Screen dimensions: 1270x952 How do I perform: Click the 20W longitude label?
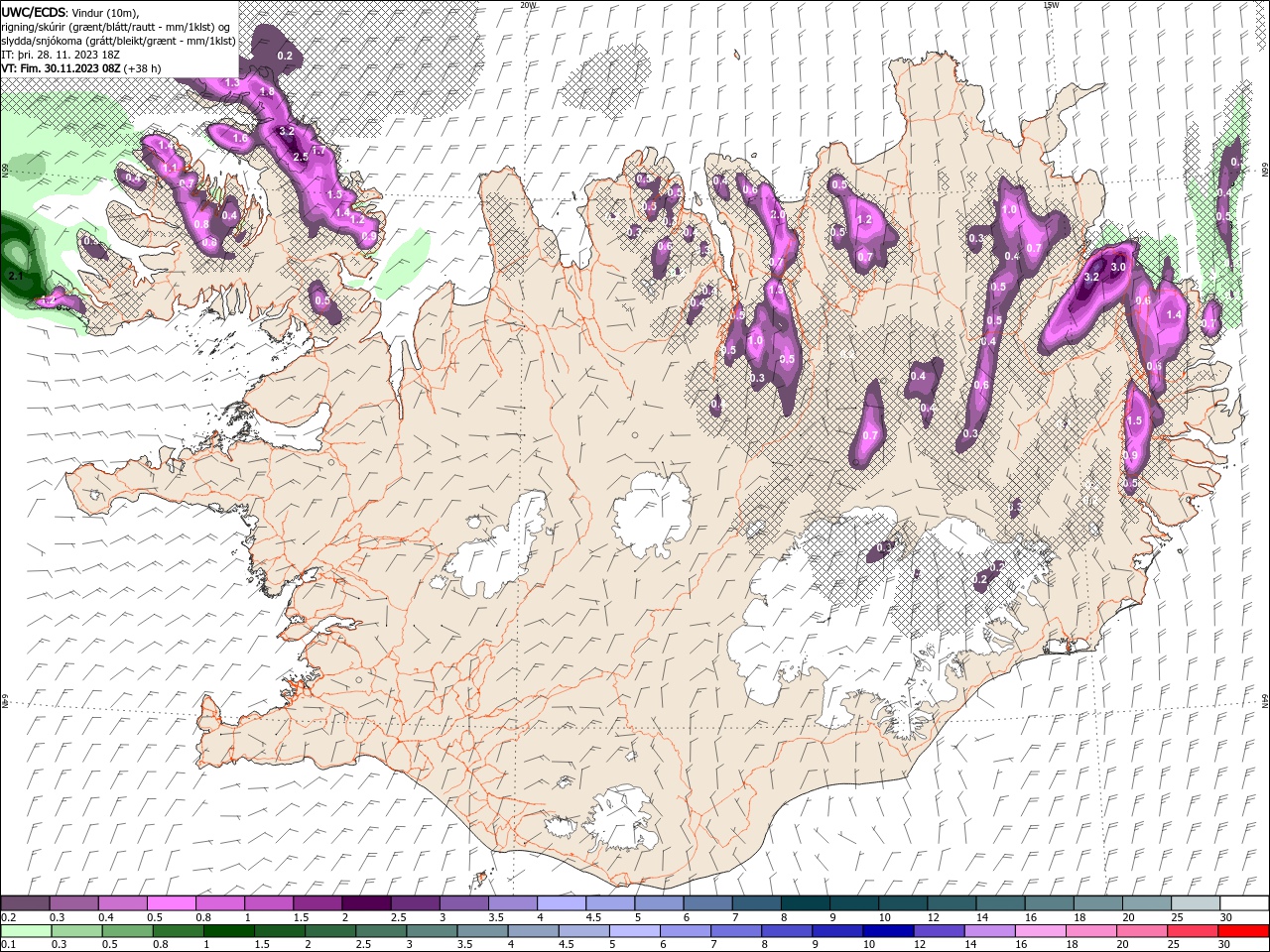click(x=529, y=5)
